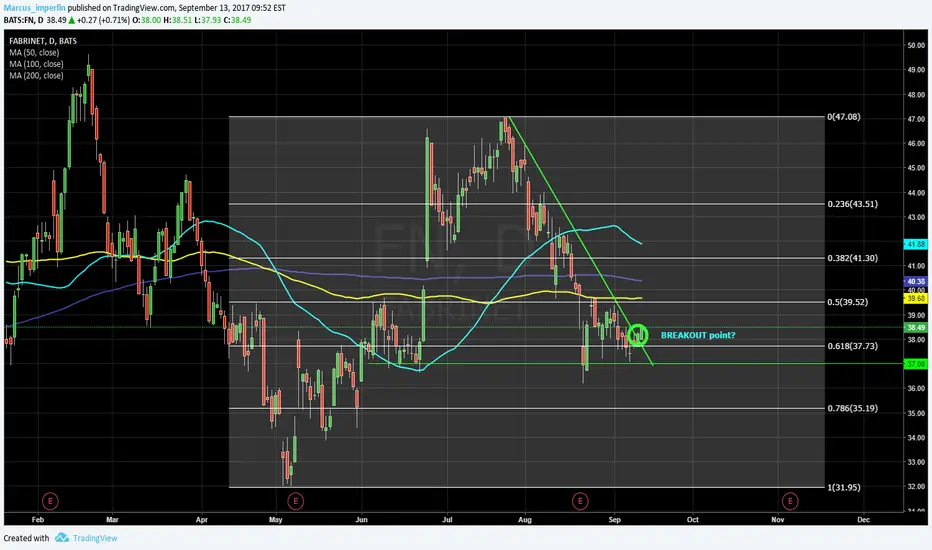Click the Sep label on time axis
Screen dimensions: 932x550
click(615, 520)
